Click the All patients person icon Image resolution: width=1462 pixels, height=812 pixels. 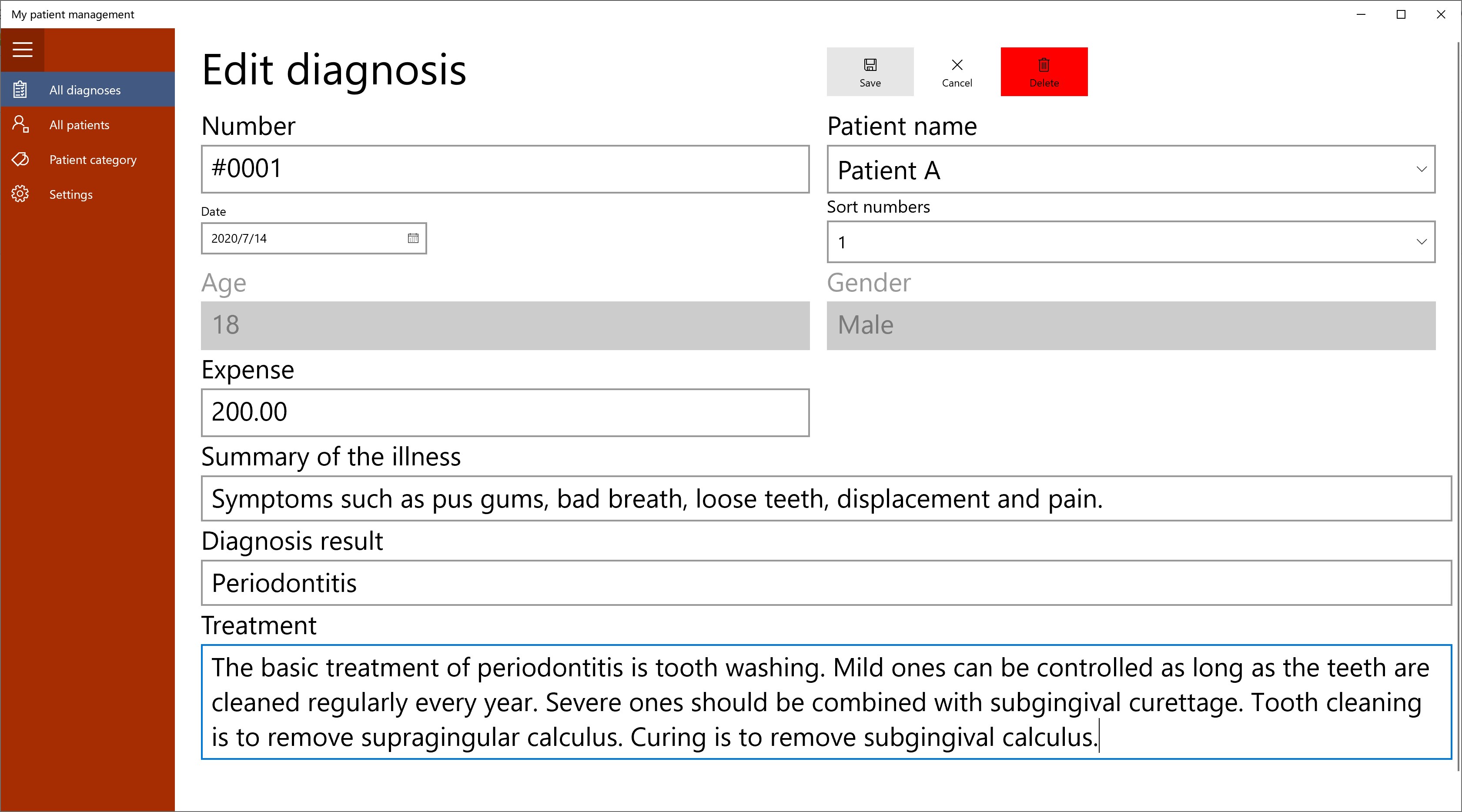tap(20, 124)
